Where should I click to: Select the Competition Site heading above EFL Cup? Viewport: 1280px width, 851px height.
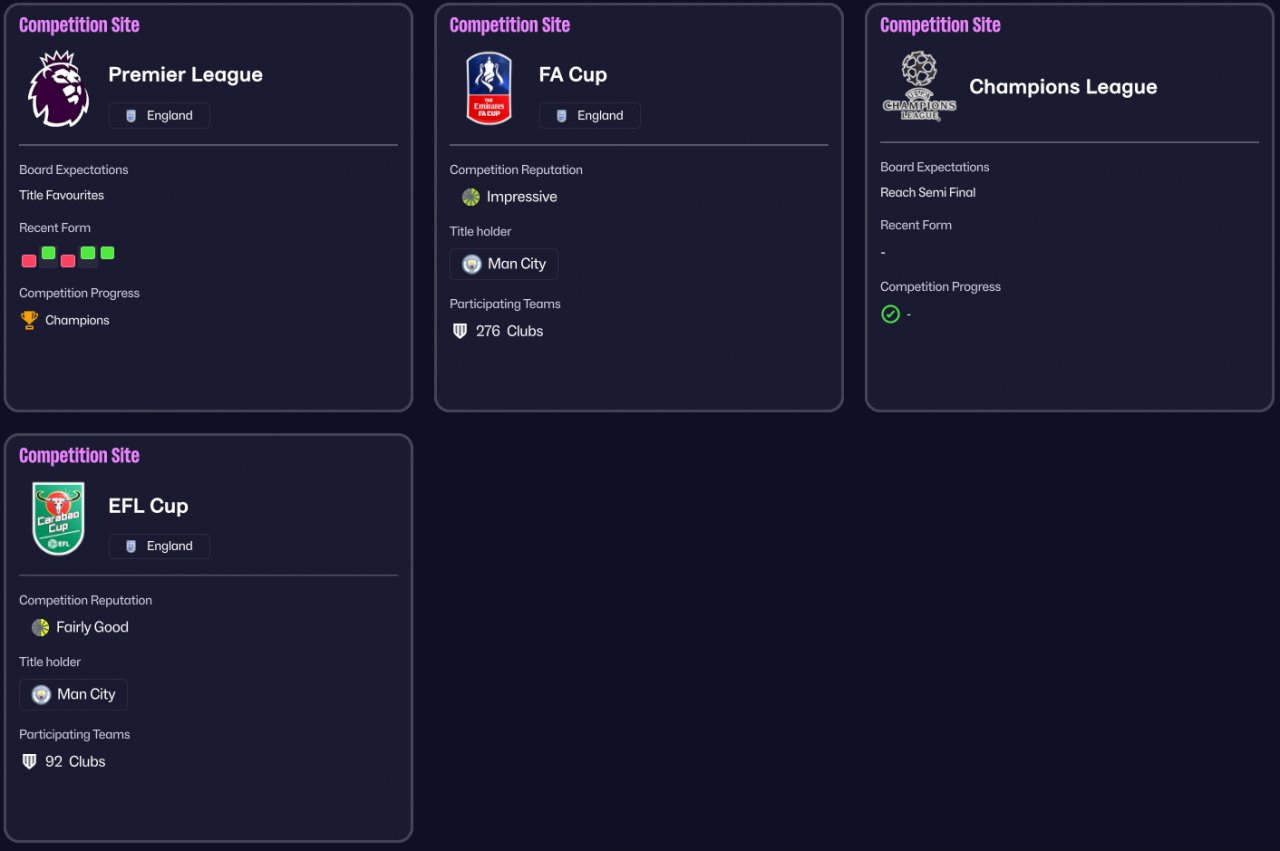click(79, 456)
